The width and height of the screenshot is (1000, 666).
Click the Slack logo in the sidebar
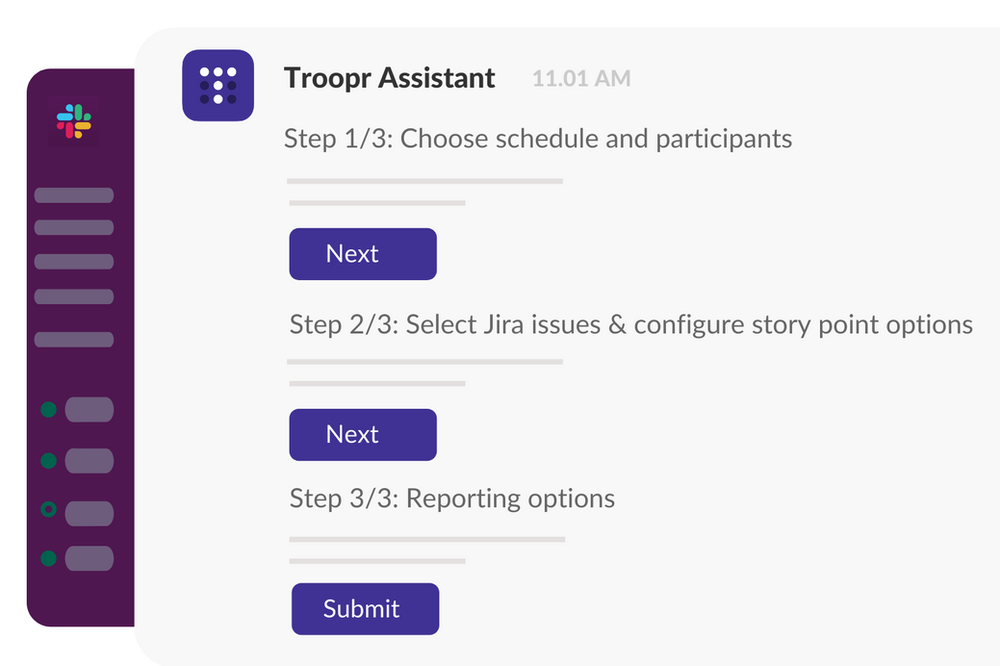74,123
